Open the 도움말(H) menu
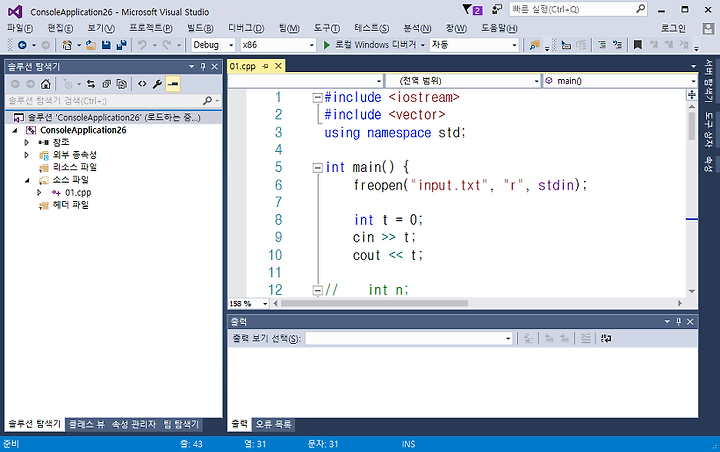Screen dimensions: 720x452 coord(499,28)
